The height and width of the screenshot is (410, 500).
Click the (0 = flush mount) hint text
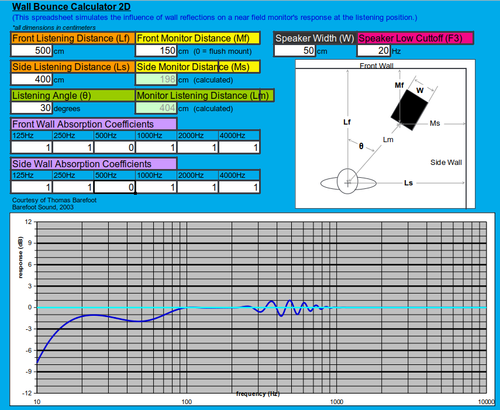[222, 51]
